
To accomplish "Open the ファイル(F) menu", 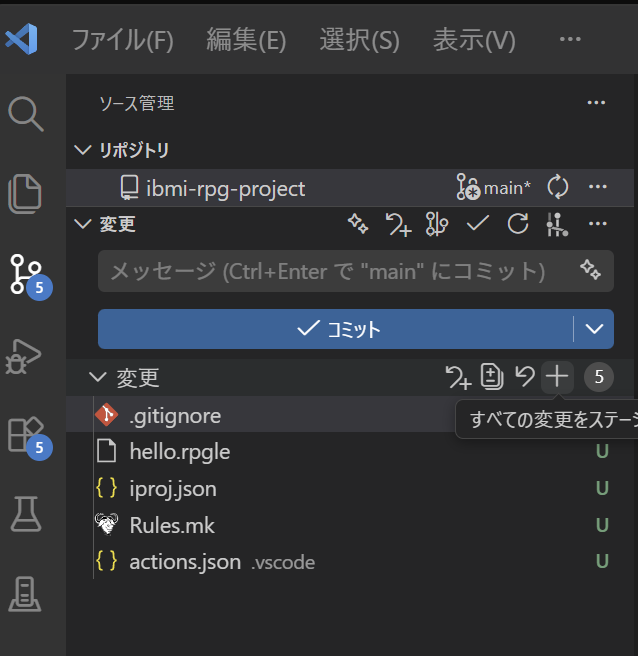I will click(122, 40).
